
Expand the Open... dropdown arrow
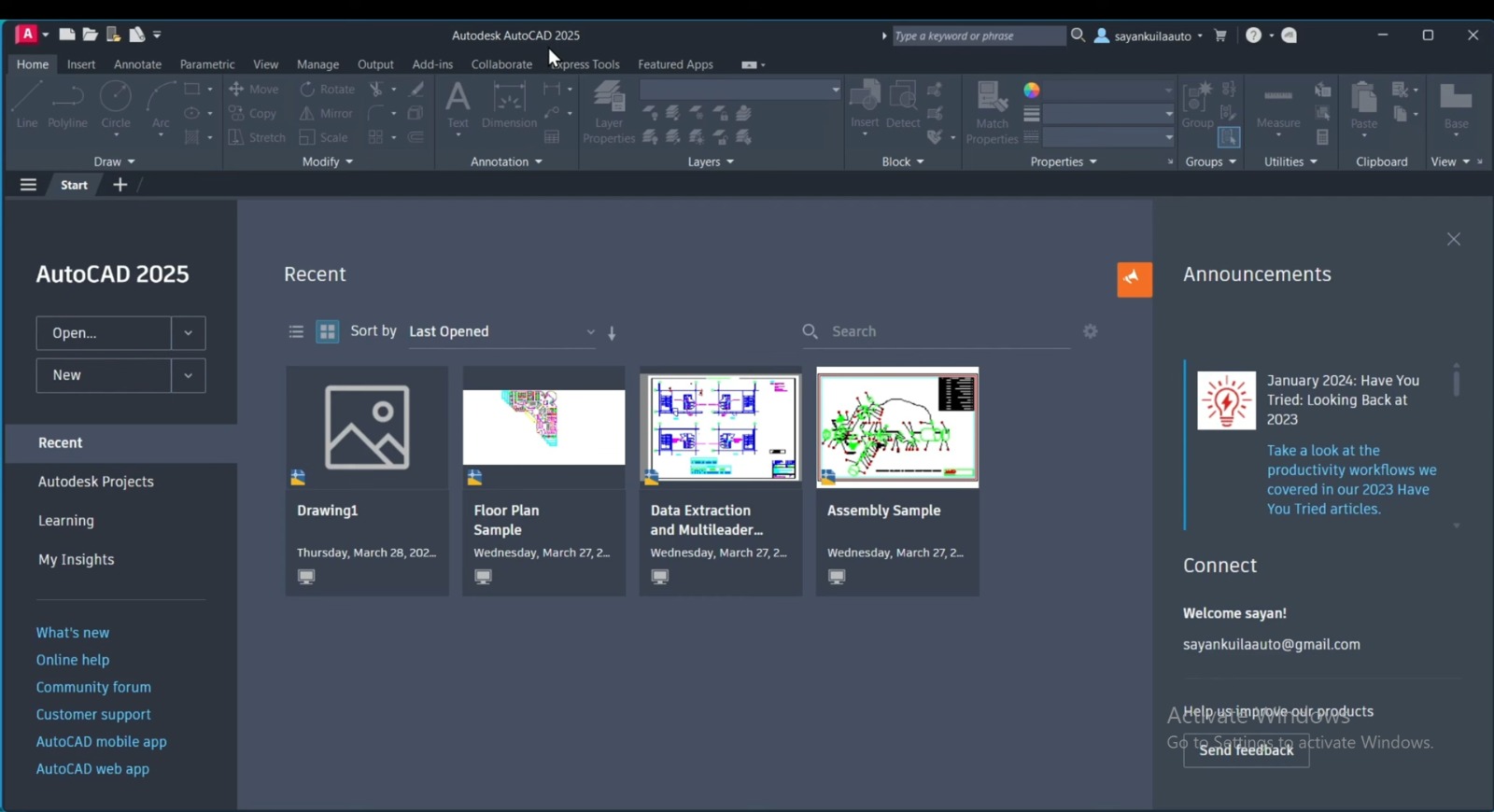(189, 333)
